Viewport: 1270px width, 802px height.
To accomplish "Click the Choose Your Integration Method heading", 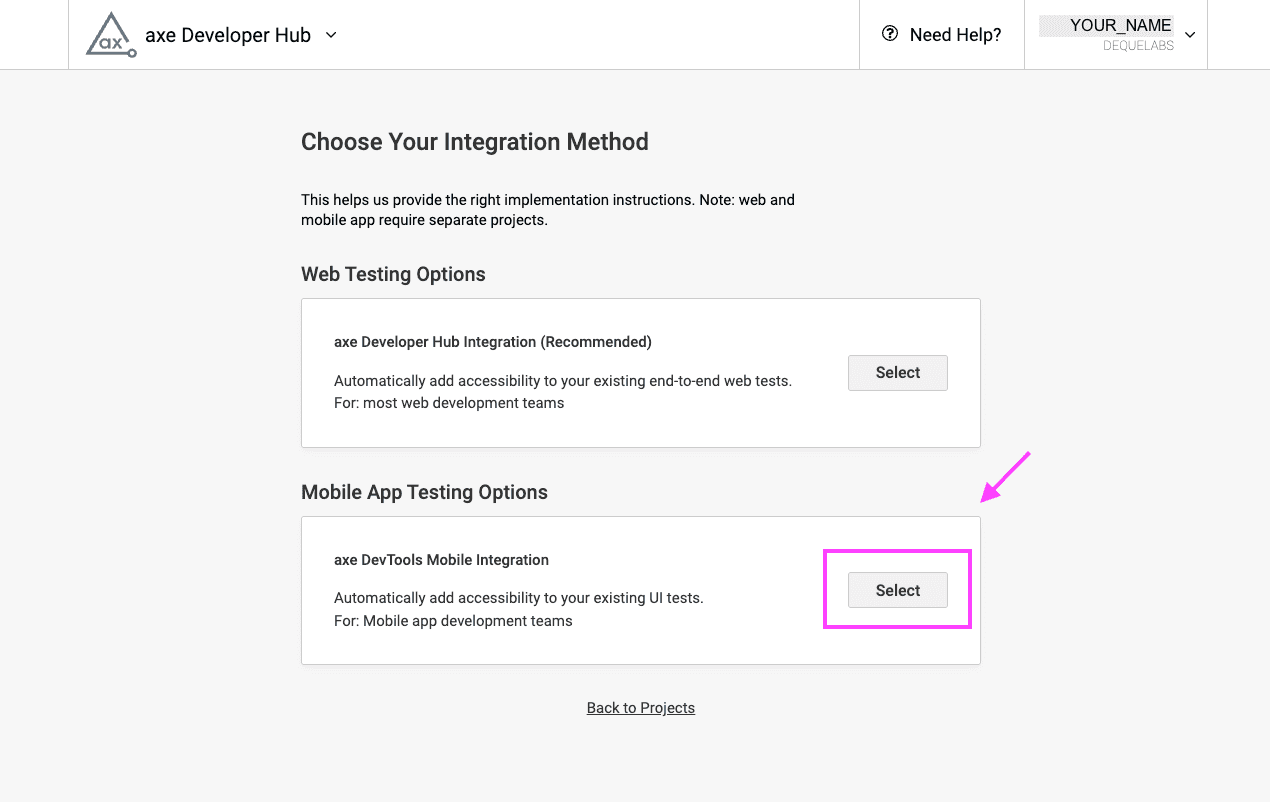I will coord(475,142).
